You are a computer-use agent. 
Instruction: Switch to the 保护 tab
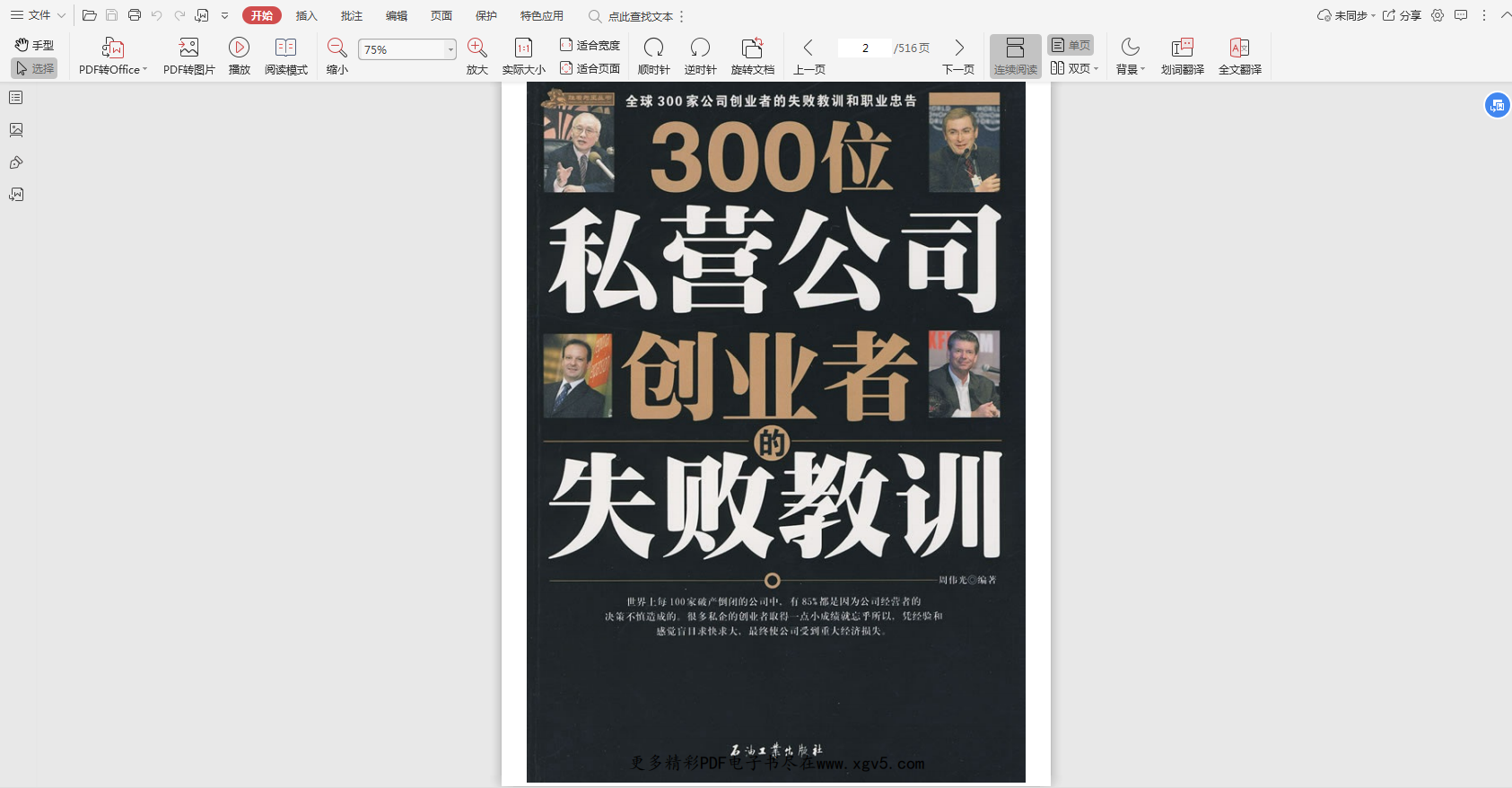click(486, 15)
